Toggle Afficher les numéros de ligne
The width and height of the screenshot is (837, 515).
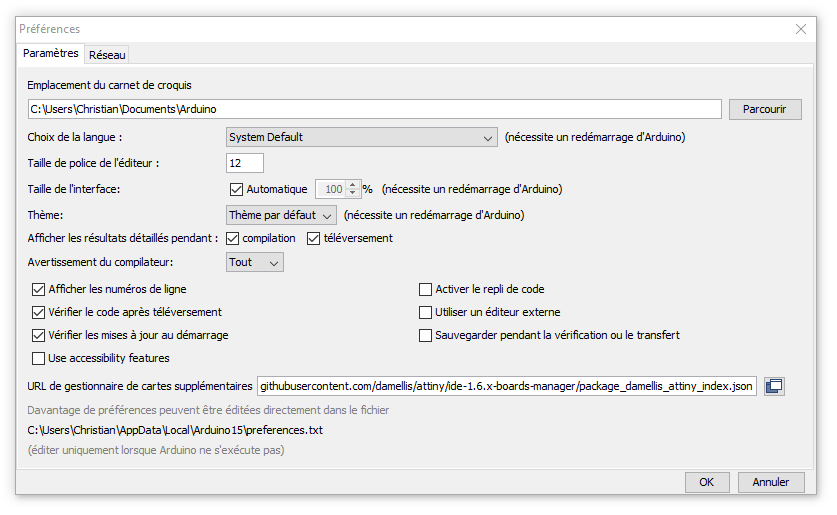38,289
